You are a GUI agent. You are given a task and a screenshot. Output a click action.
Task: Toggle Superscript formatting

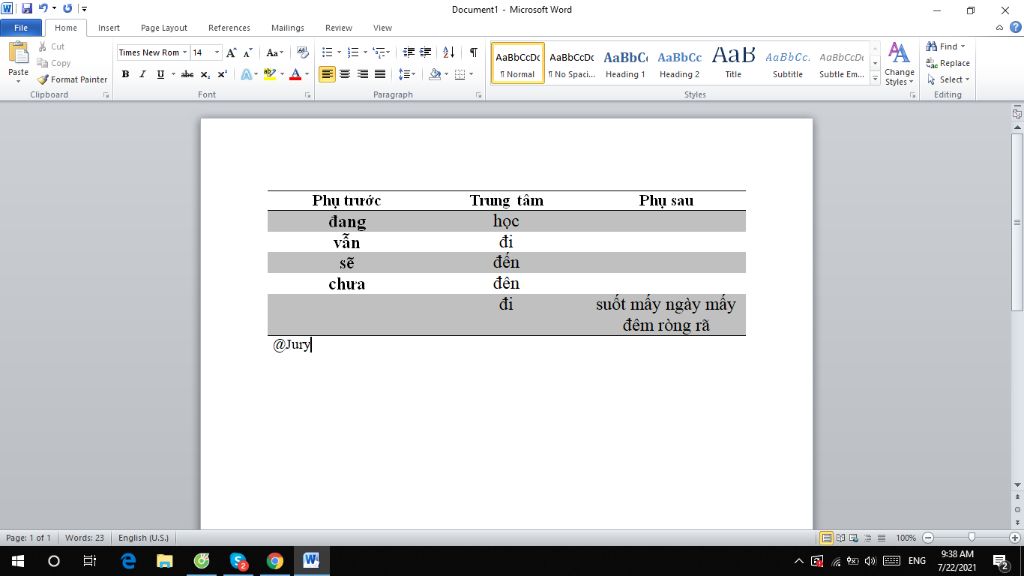point(222,74)
